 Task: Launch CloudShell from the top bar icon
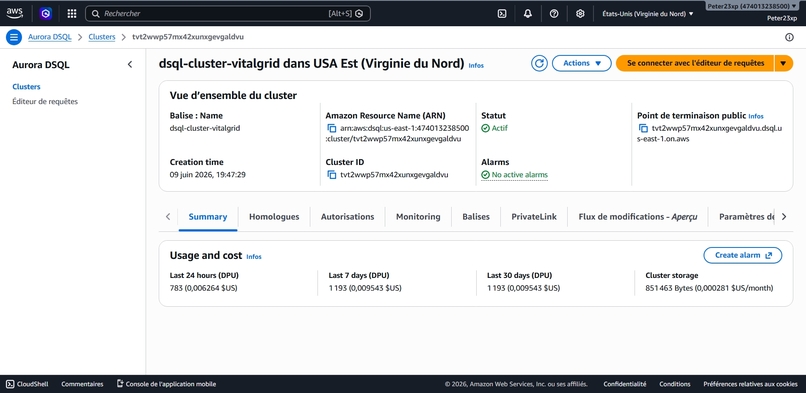(x=502, y=14)
